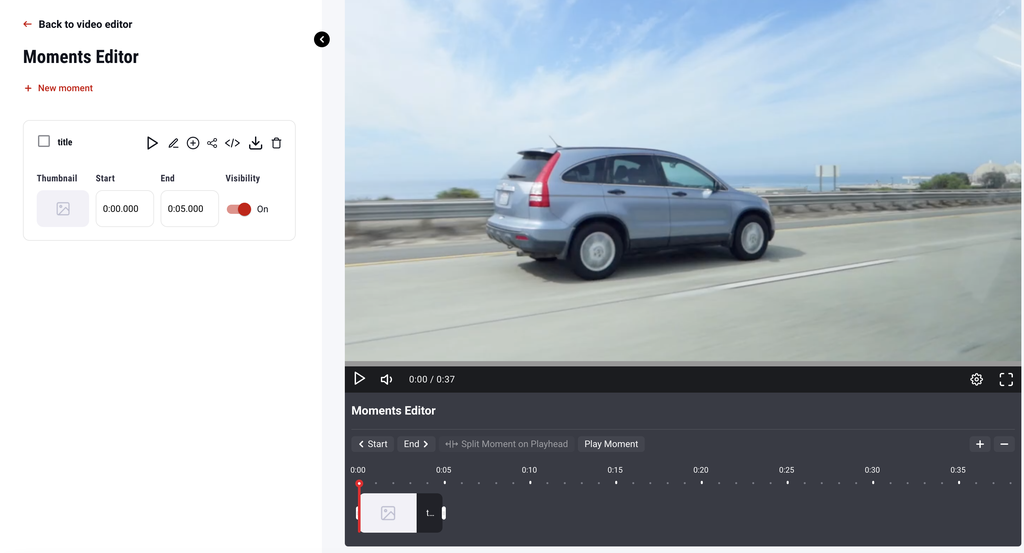Click the pencil edit icon for the moment

click(173, 143)
